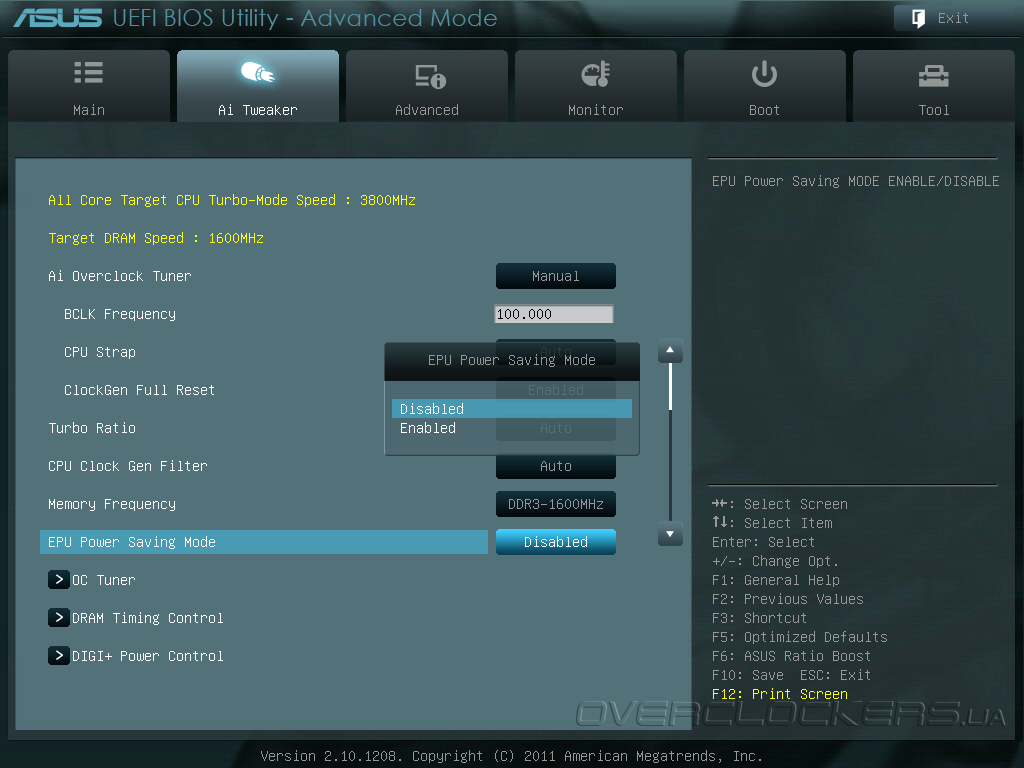Click the F6: ASUS Ratio Boost hint
The image size is (1024, 768).
[791, 656]
